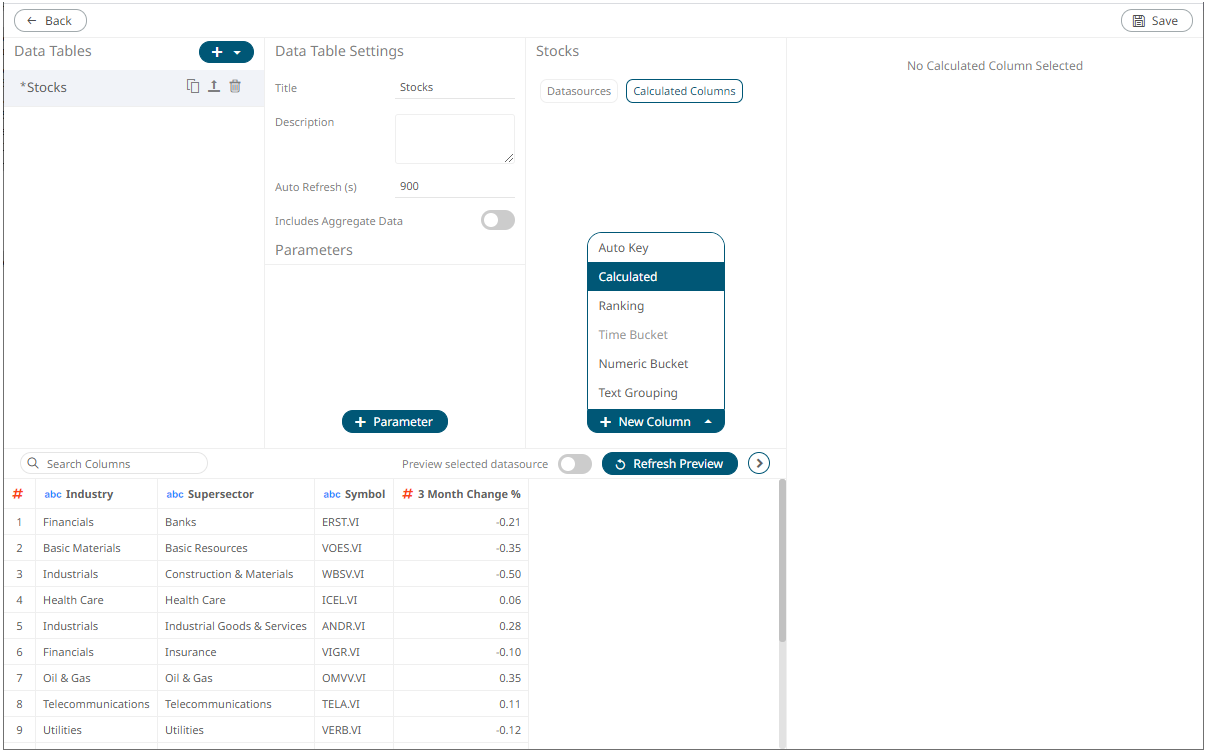Delete the Stocks data table via trash icon

pyautogui.click(x=235, y=87)
